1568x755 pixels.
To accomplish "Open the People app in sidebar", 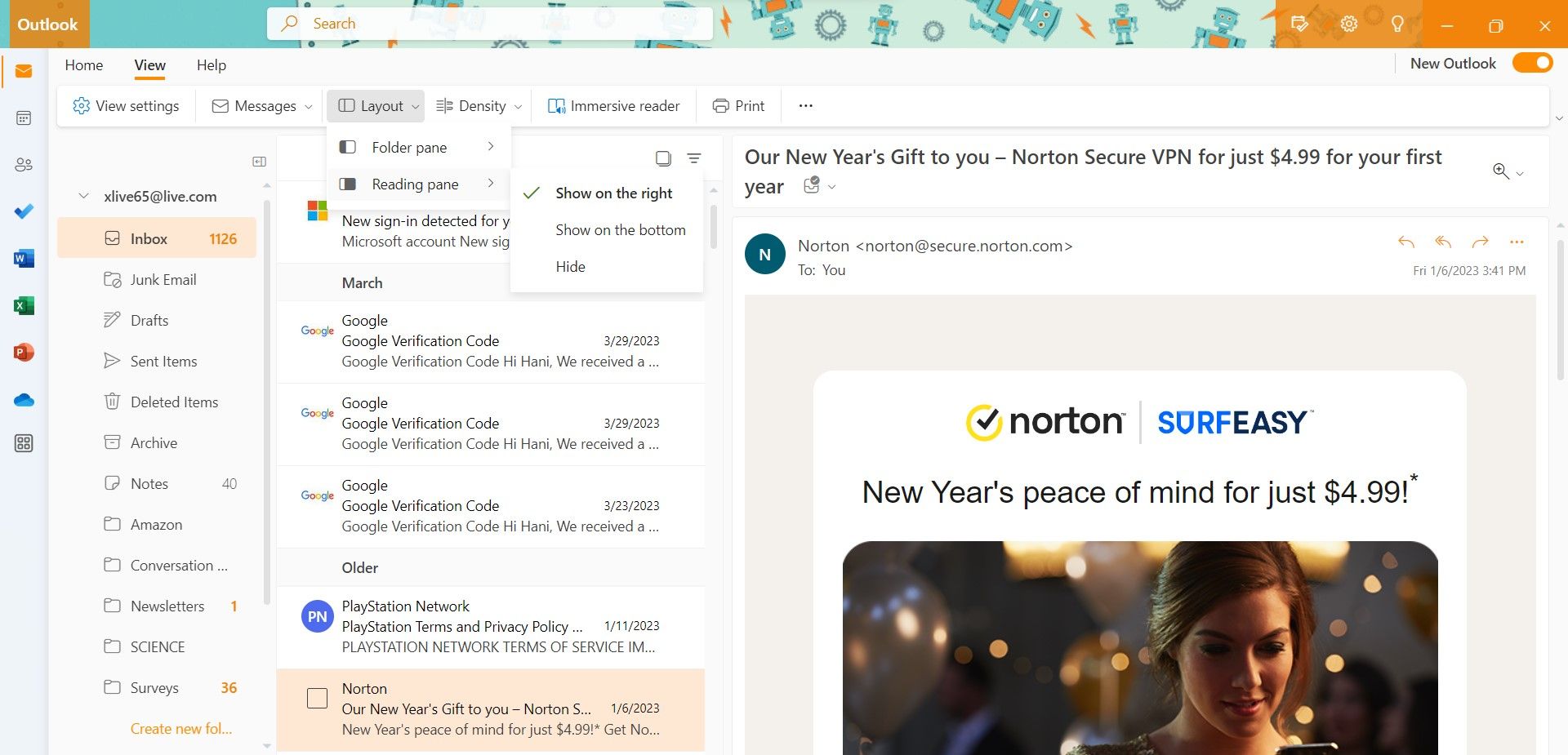I will point(24,165).
